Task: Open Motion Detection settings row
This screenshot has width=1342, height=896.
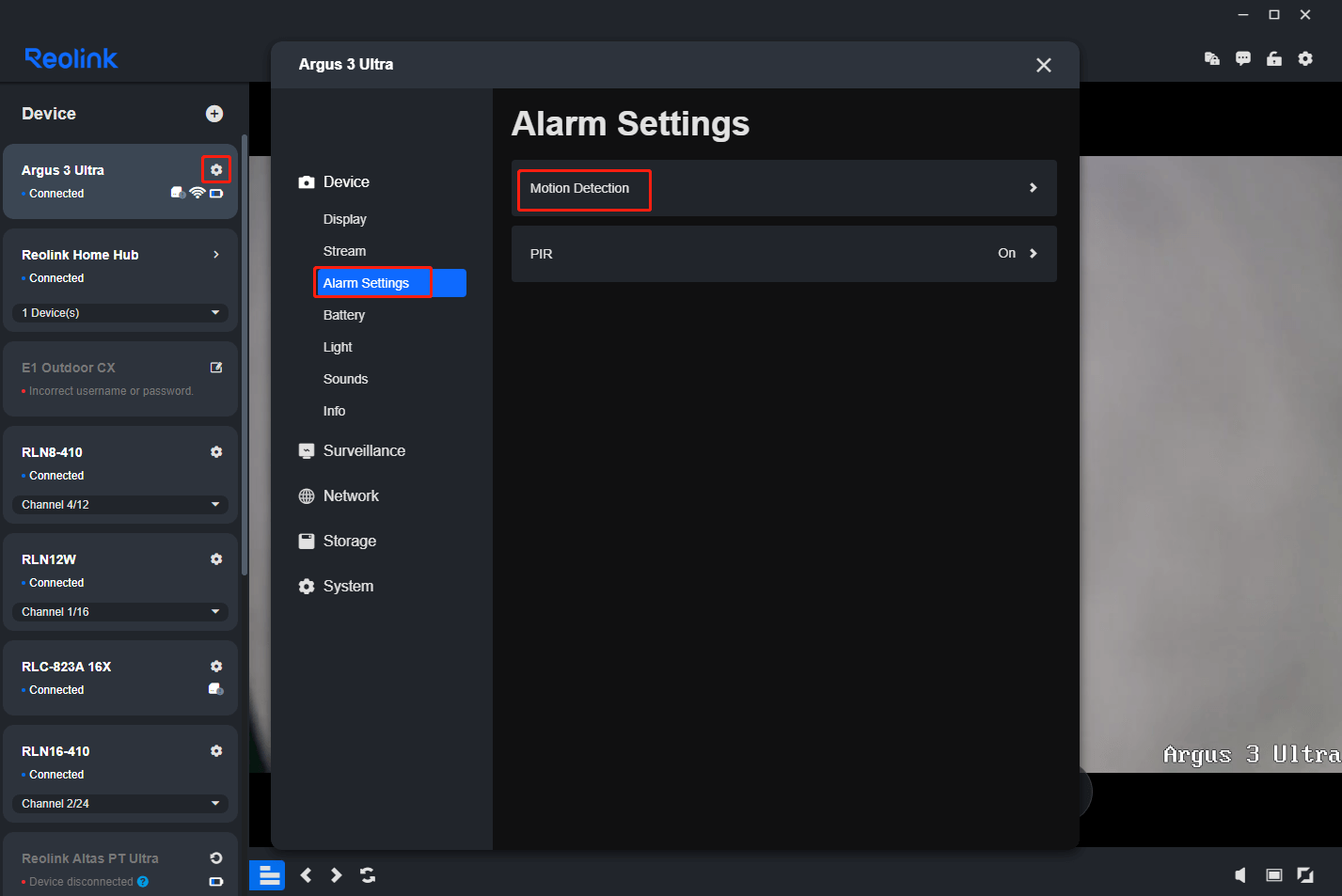Action: click(783, 188)
